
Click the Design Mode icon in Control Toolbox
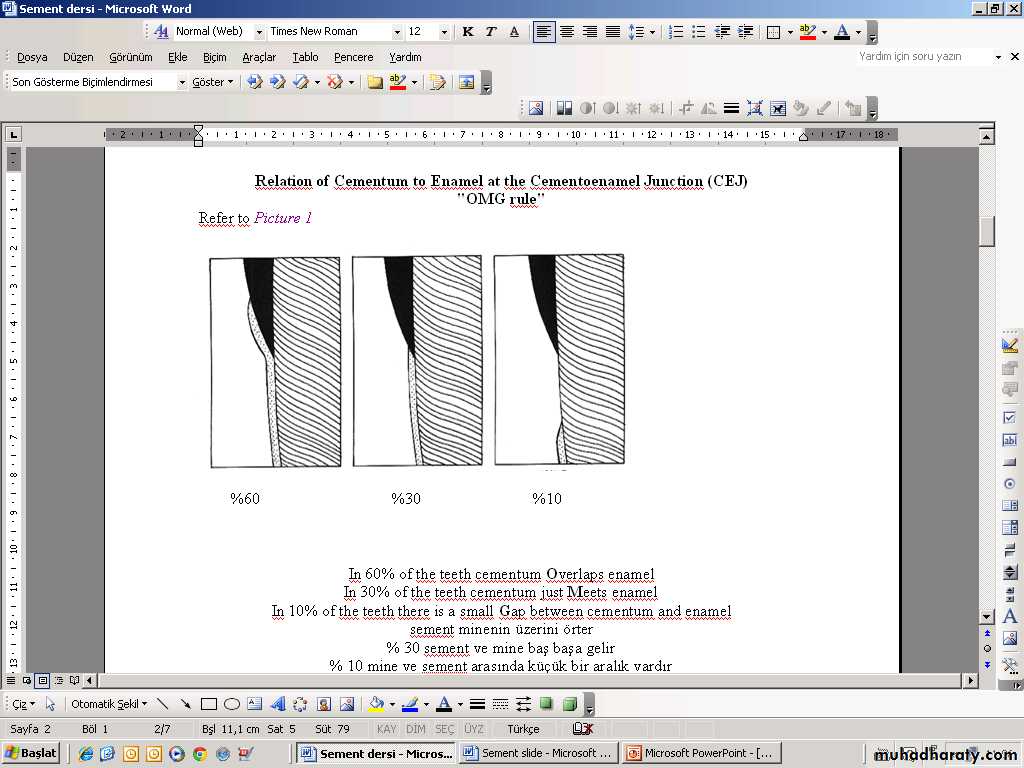(x=1010, y=345)
